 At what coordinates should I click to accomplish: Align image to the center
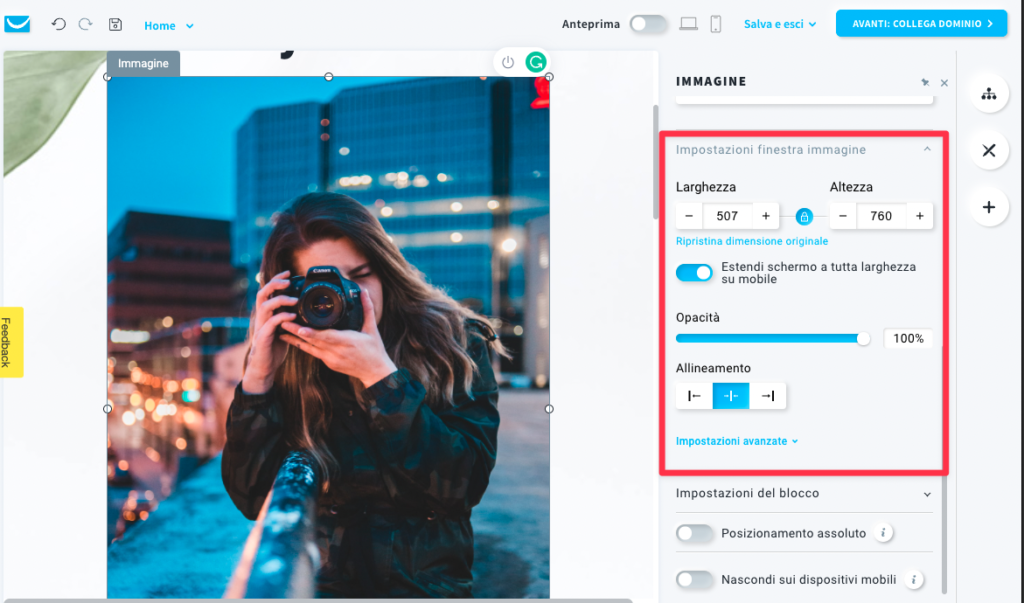731,396
